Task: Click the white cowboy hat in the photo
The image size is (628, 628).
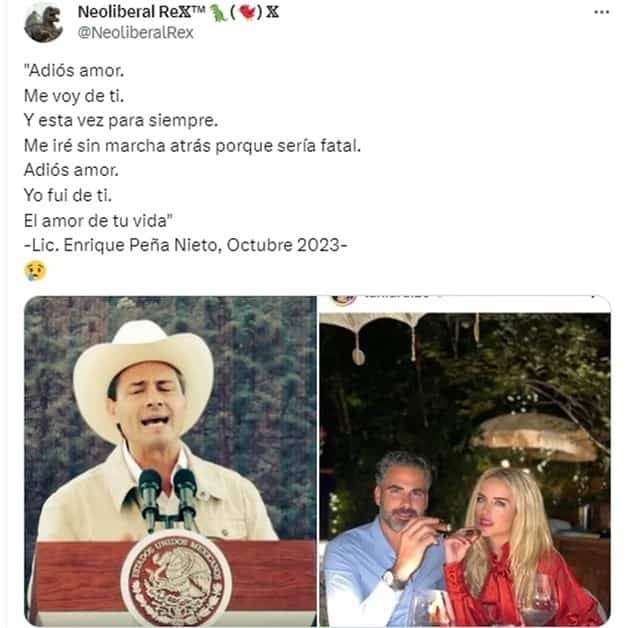Action: pyautogui.click(x=143, y=362)
